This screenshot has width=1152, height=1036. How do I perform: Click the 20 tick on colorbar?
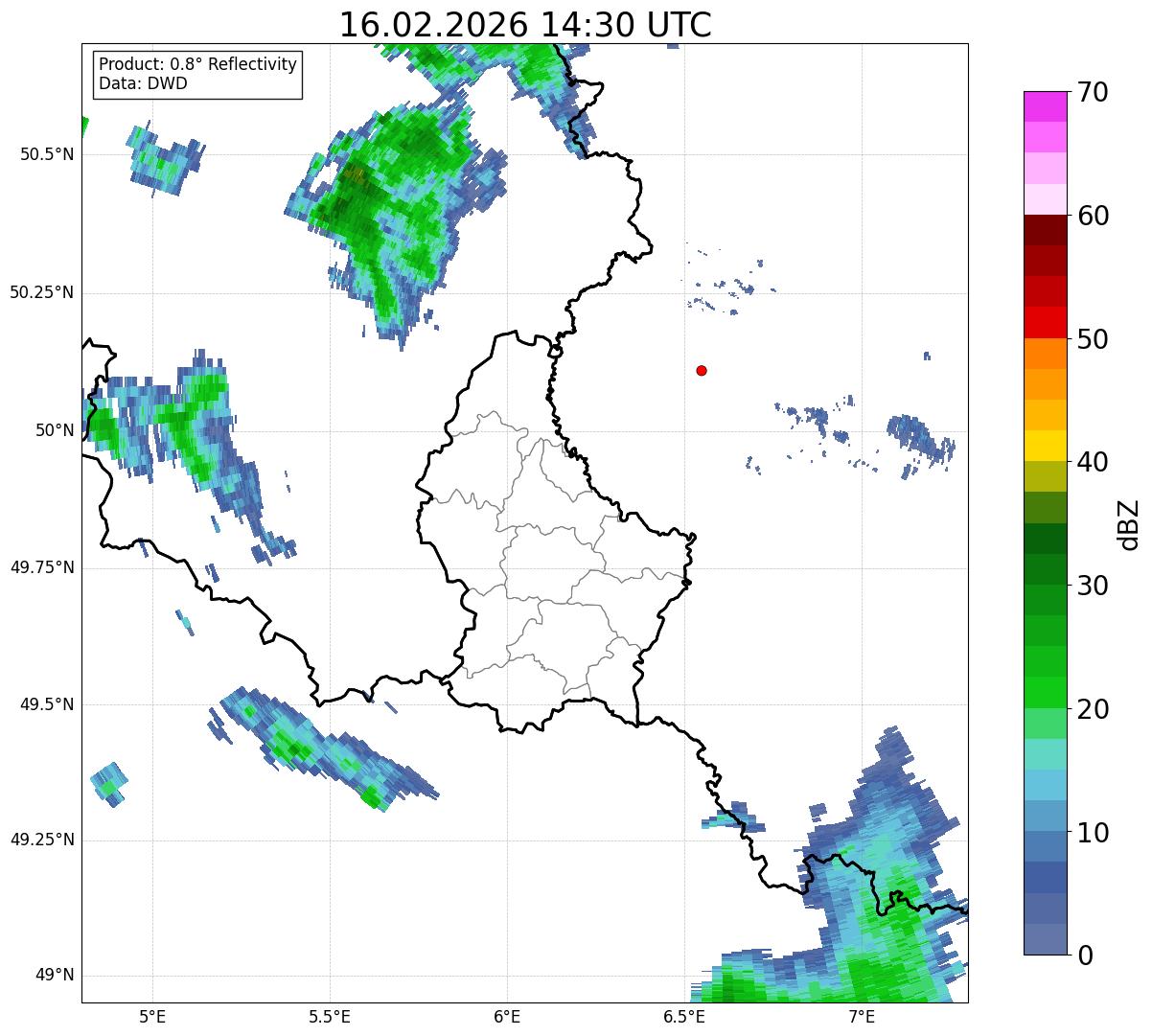[1092, 709]
